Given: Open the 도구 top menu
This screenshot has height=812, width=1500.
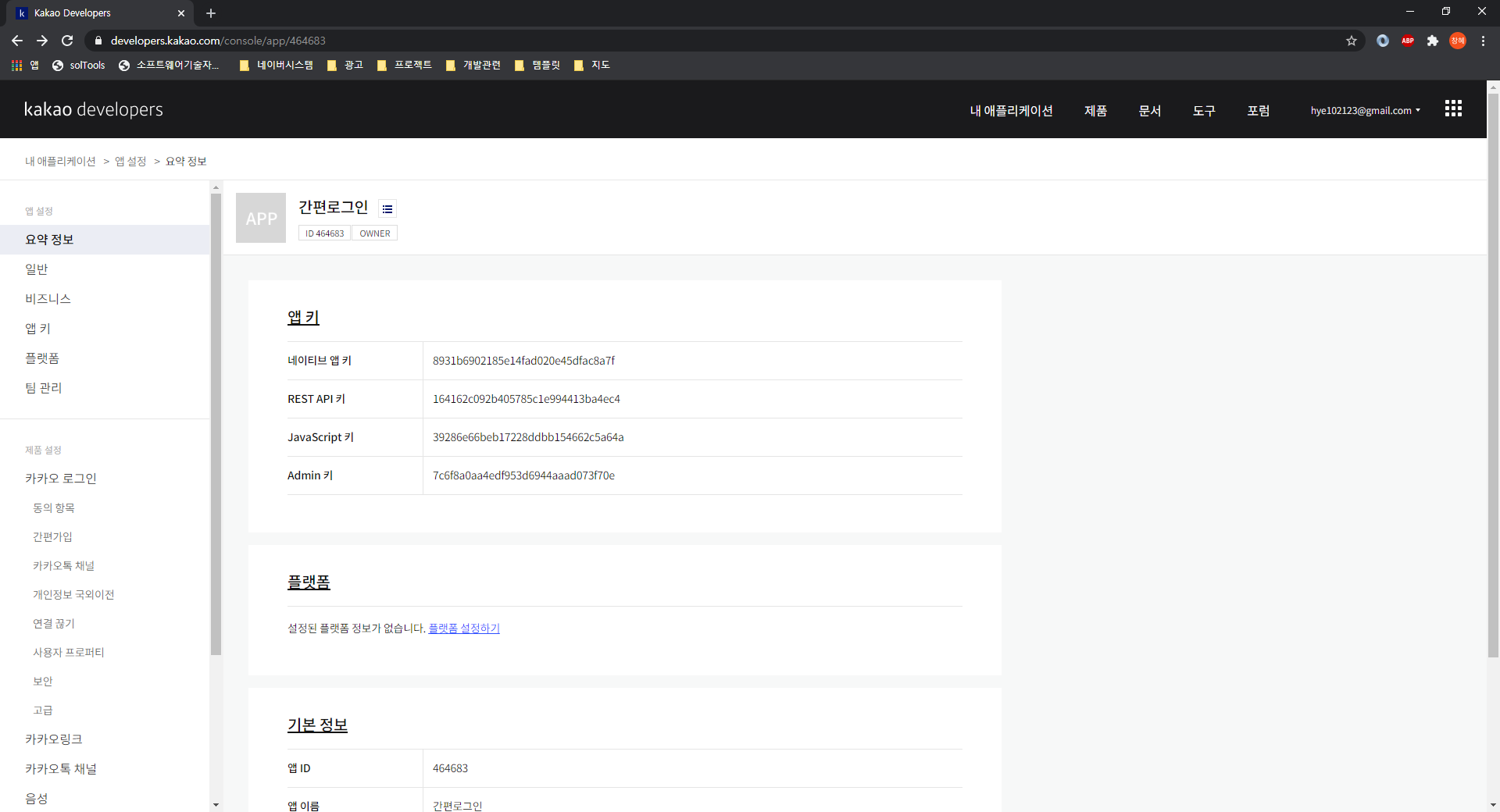Looking at the screenshot, I should point(1204,111).
